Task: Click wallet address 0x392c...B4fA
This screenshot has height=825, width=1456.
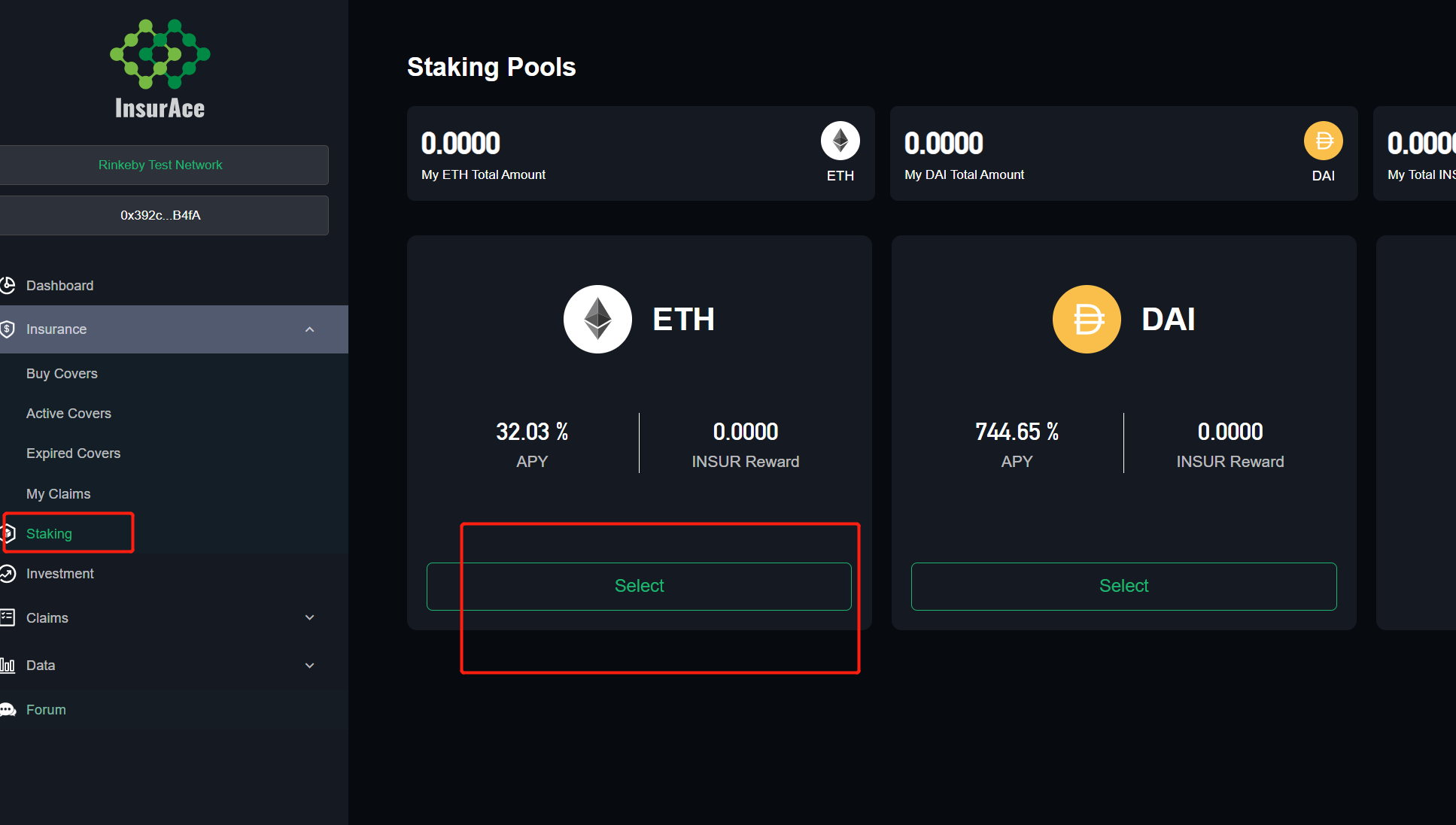Action: 160,215
